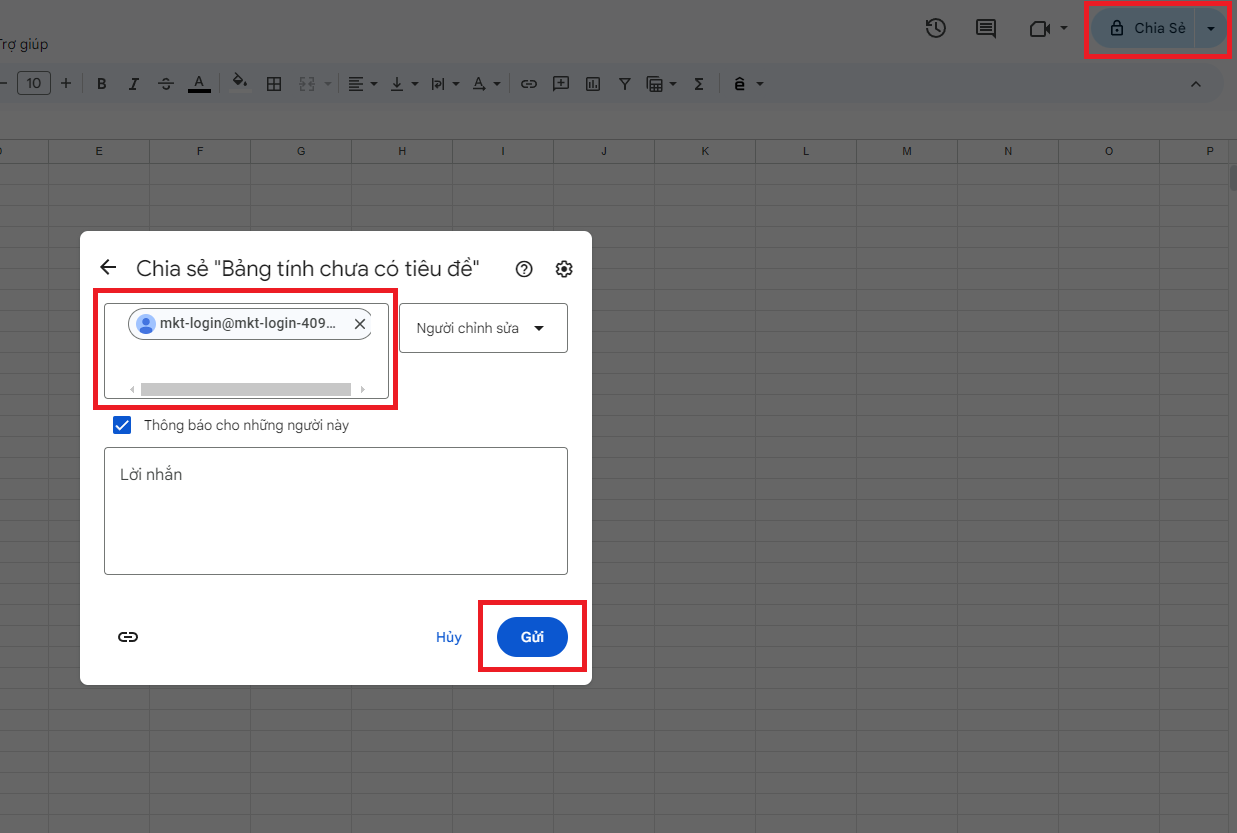1237x833 pixels.
Task: Open the horizontal alignment dropdown
Action: (x=362, y=83)
